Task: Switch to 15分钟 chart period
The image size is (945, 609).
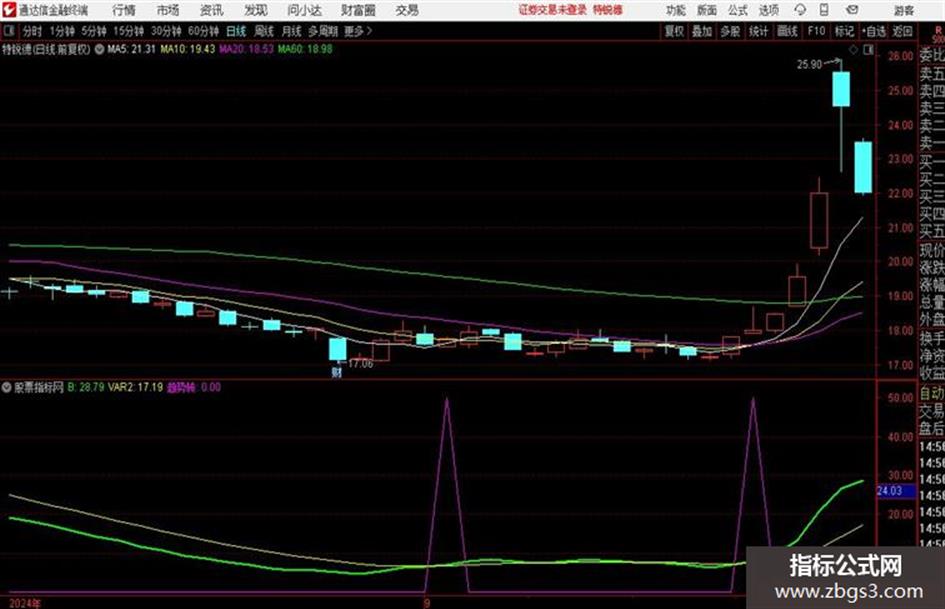Action: pyautogui.click(x=128, y=31)
